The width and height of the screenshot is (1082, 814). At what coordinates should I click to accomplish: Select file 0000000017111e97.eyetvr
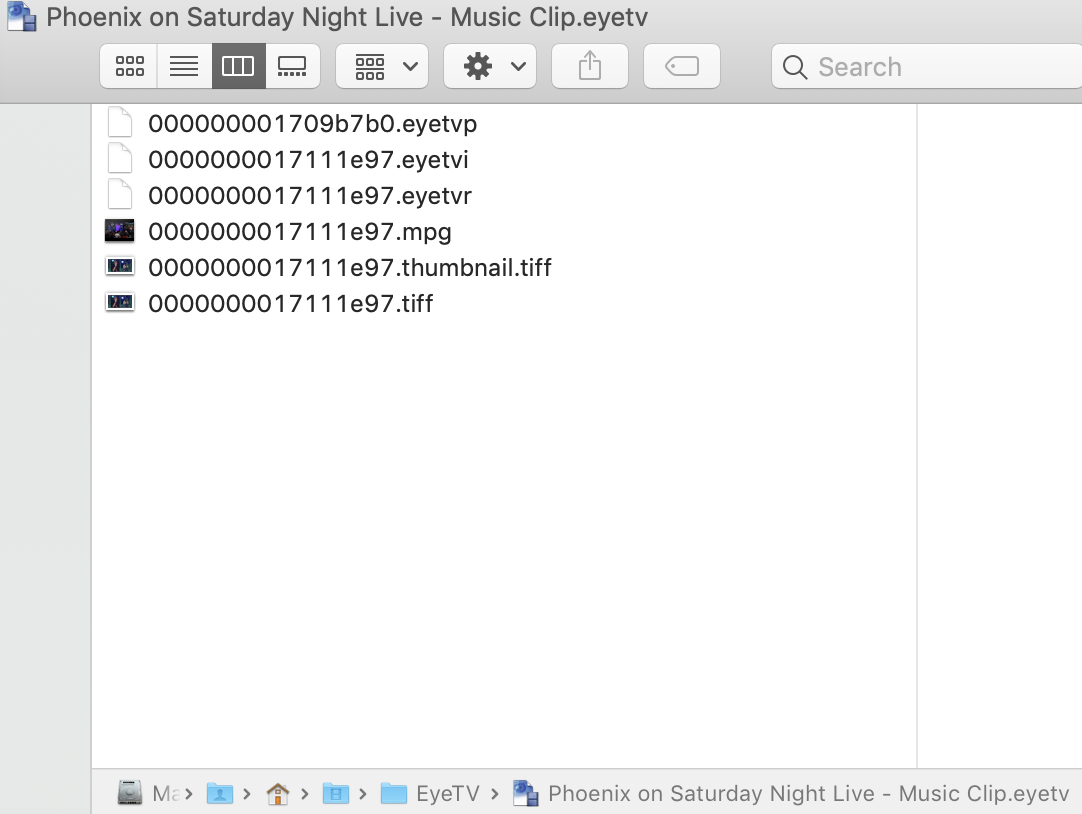[x=310, y=196]
